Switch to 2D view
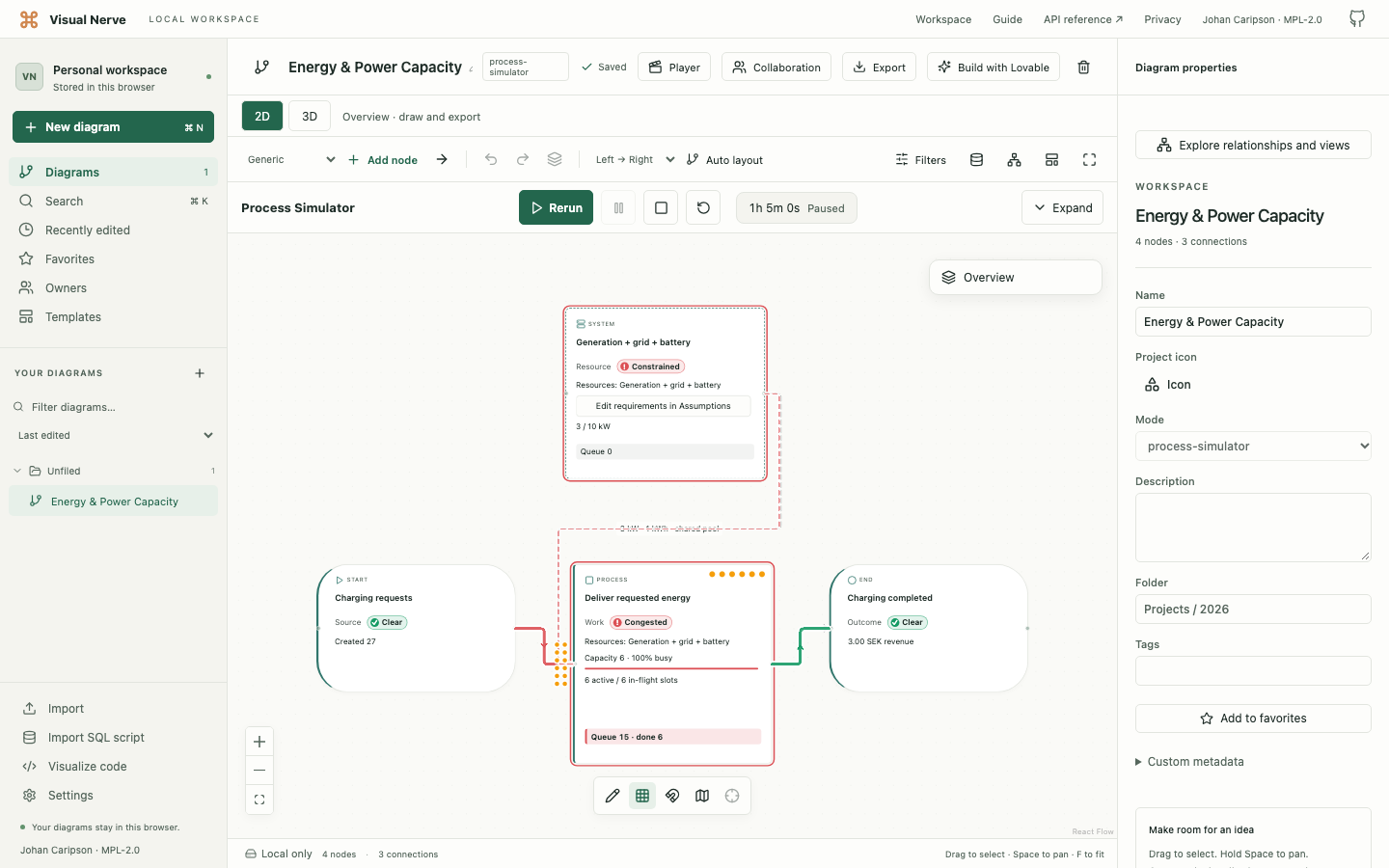 262,116
